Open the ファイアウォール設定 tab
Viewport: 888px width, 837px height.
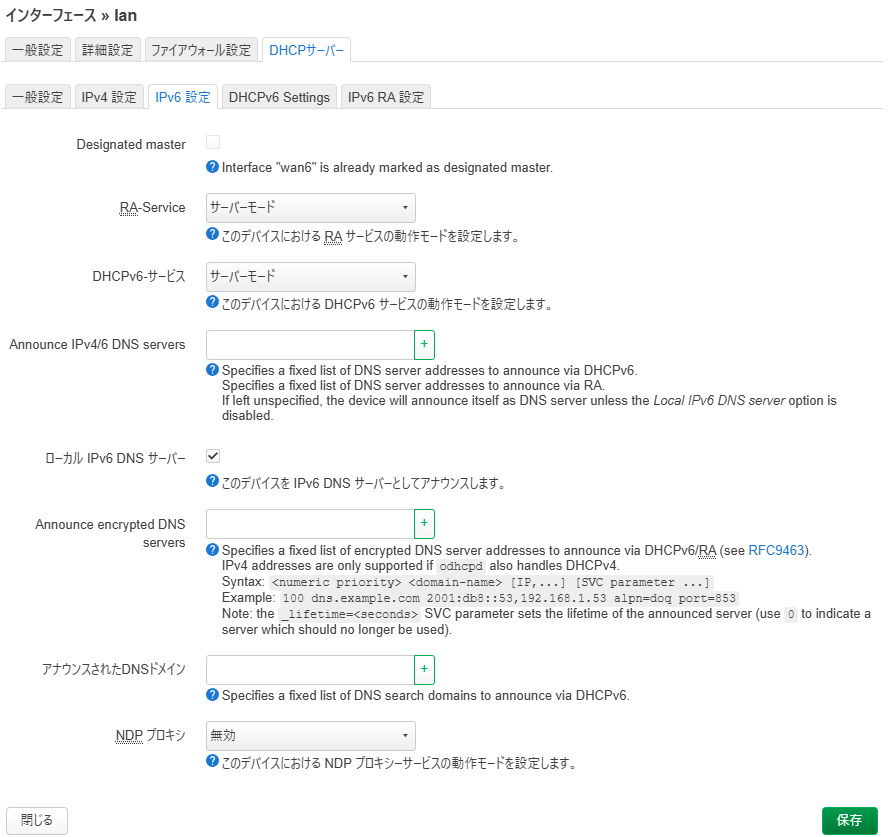(201, 50)
